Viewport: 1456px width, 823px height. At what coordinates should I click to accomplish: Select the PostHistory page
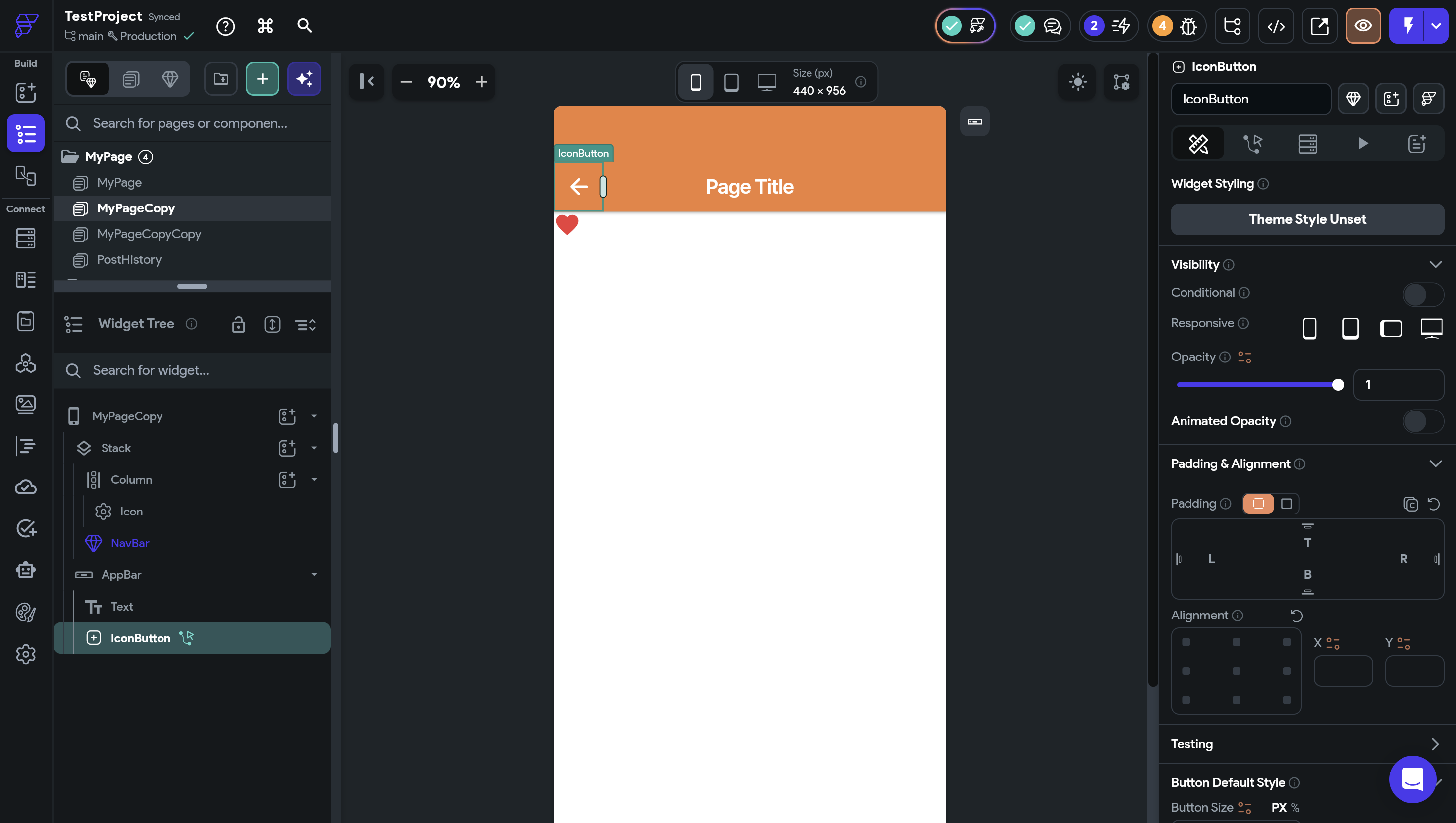[x=129, y=260]
